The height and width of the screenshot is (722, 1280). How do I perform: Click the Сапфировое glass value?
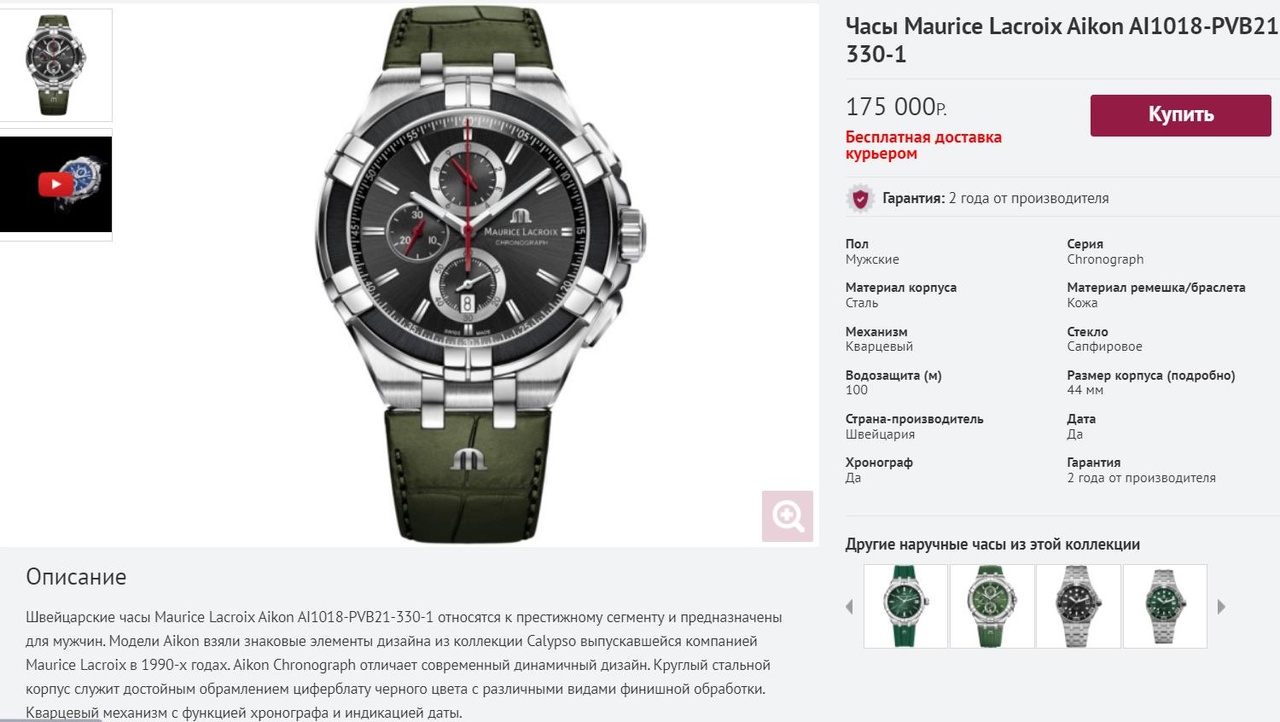tap(1104, 346)
